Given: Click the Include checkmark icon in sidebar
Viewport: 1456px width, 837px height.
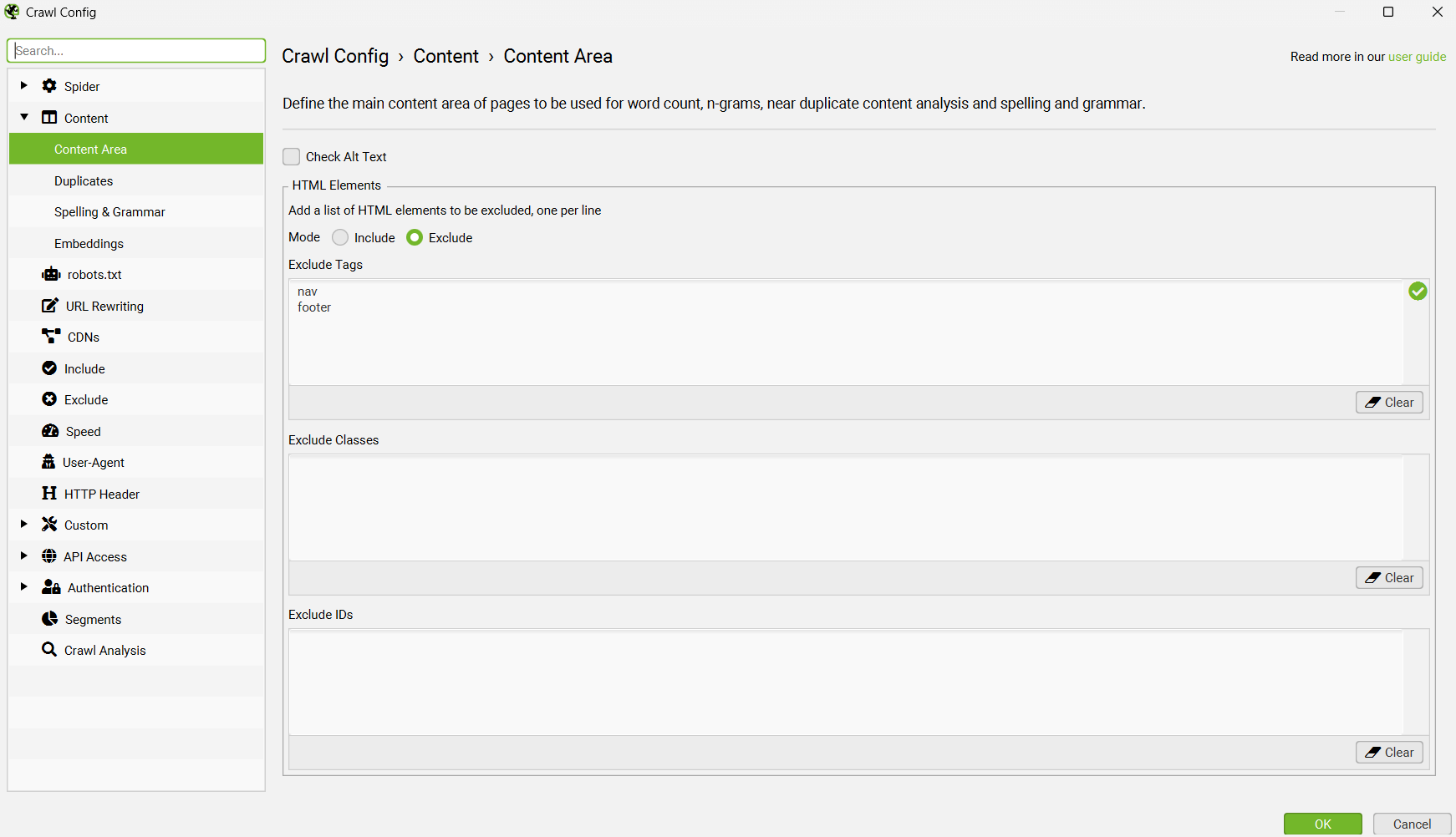Looking at the screenshot, I should [x=49, y=368].
